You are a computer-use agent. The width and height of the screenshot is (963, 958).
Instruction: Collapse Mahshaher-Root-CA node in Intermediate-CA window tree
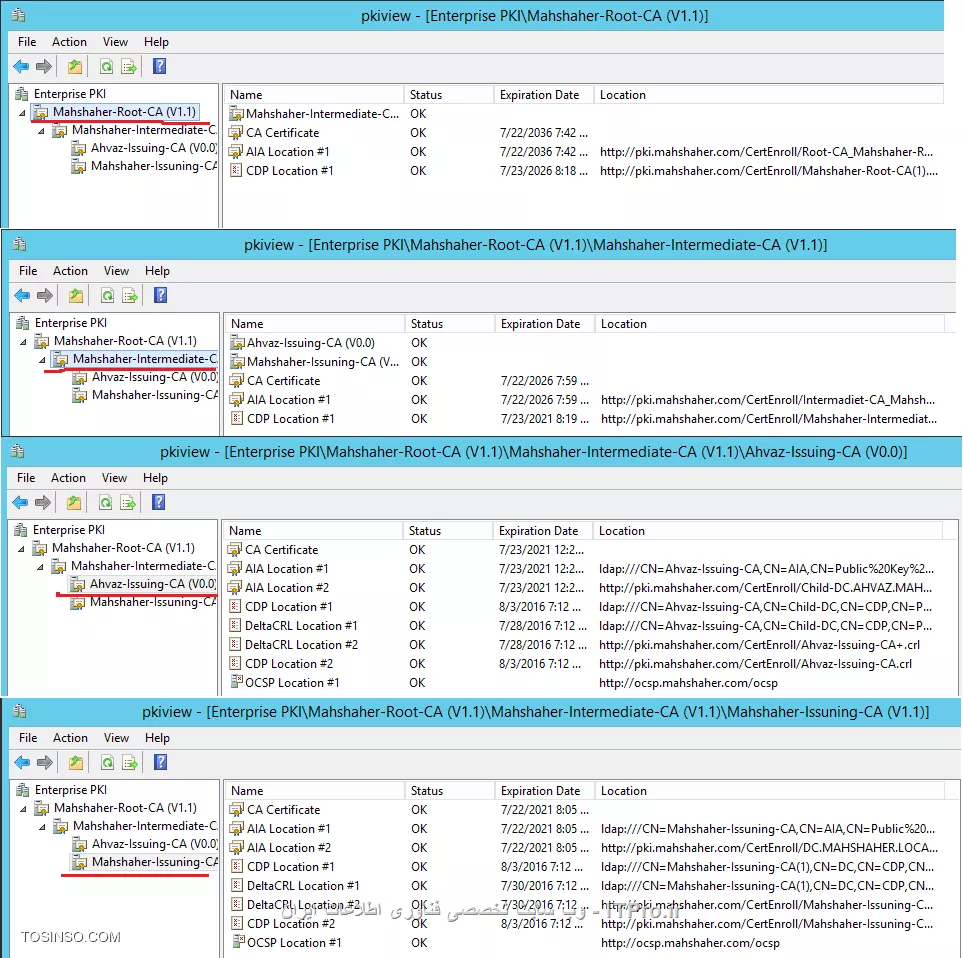point(23,342)
